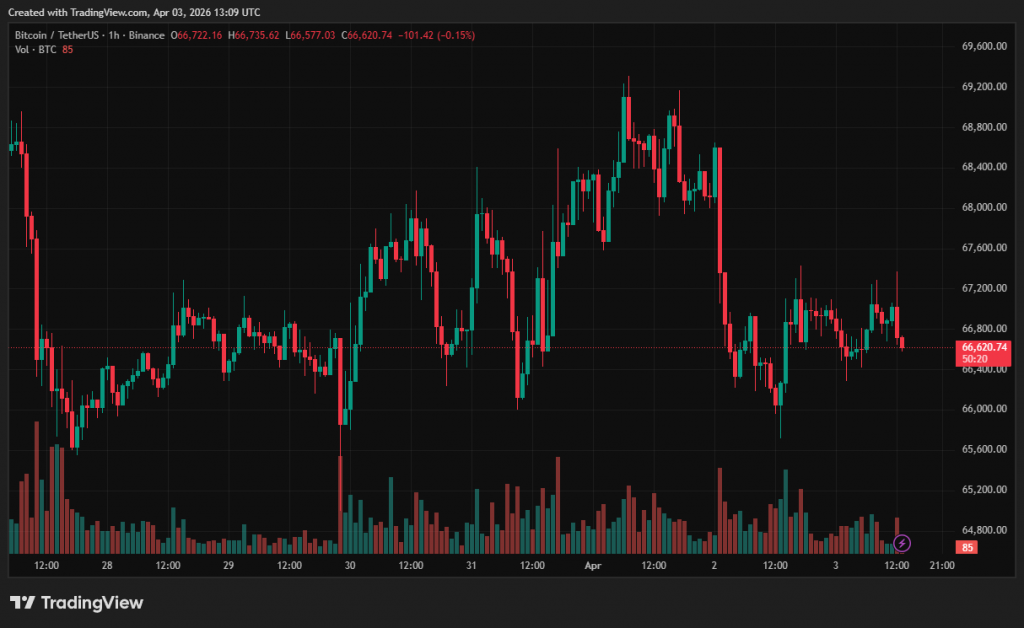1024x628 pixels.
Task: Open the 'Created with TradingView.com' header link
Action: click(x=133, y=12)
